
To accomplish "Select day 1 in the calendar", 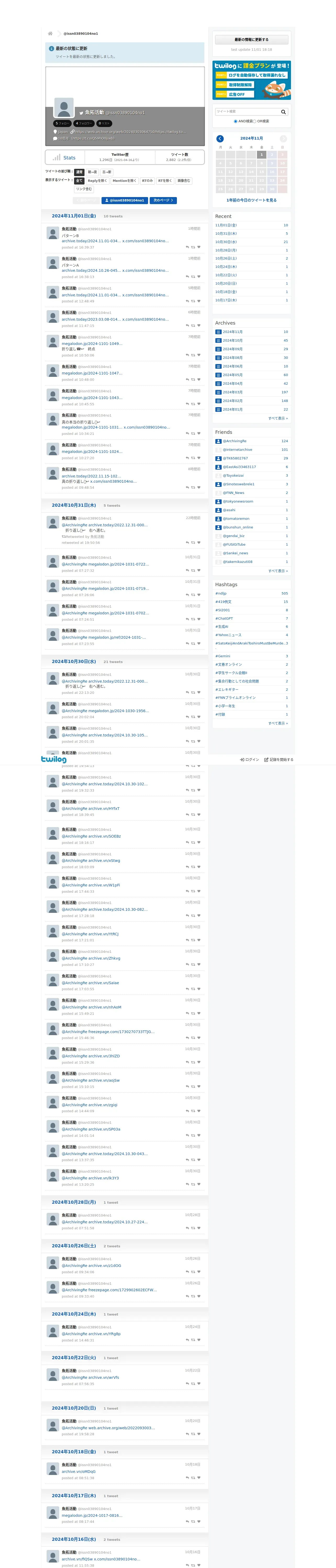I will [x=262, y=155].
